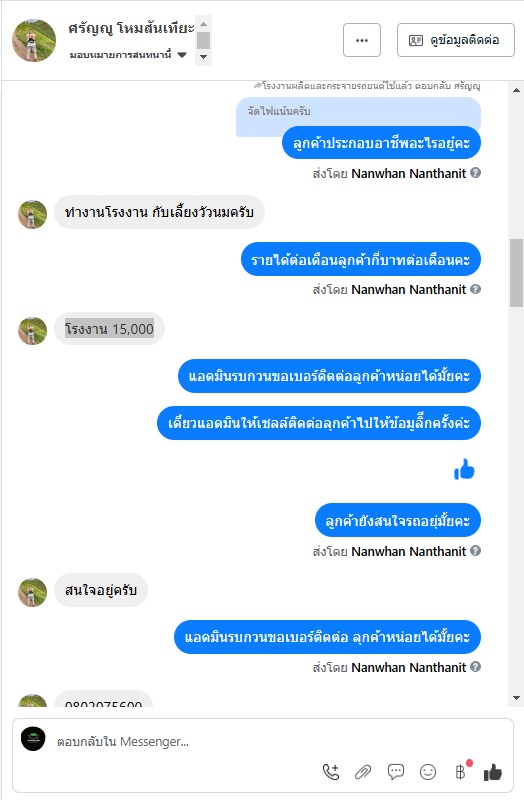Click the three-dots more options button

[362, 40]
